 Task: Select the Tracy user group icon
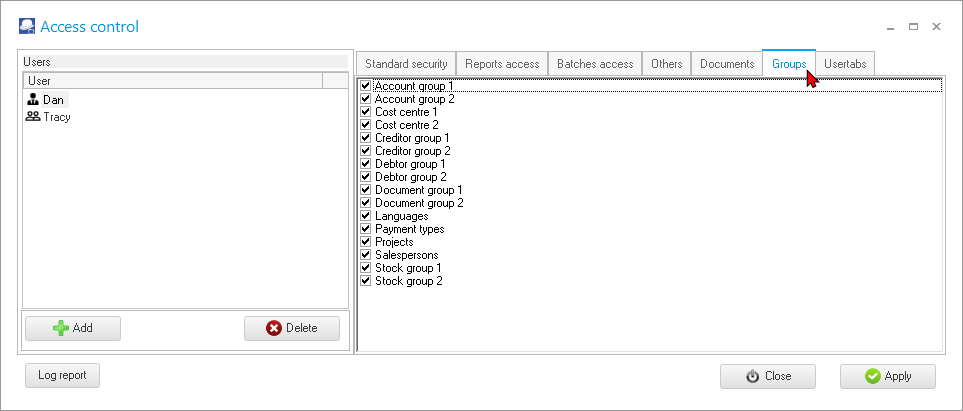click(33, 117)
